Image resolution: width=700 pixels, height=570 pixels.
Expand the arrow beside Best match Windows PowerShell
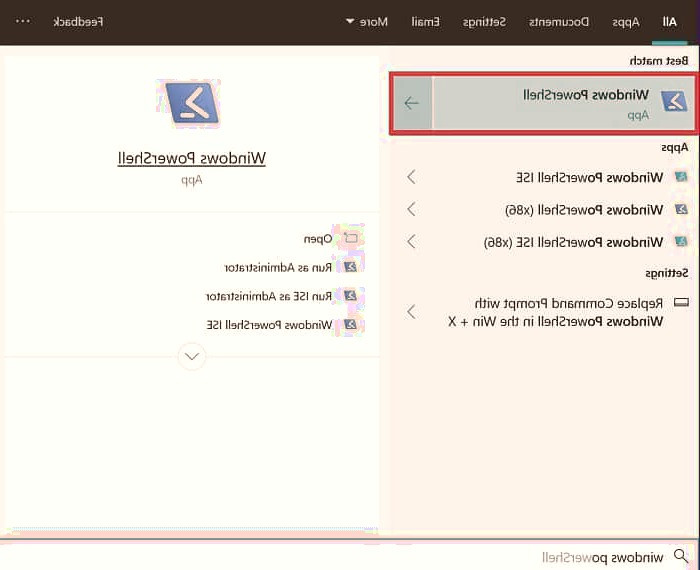click(411, 103)
